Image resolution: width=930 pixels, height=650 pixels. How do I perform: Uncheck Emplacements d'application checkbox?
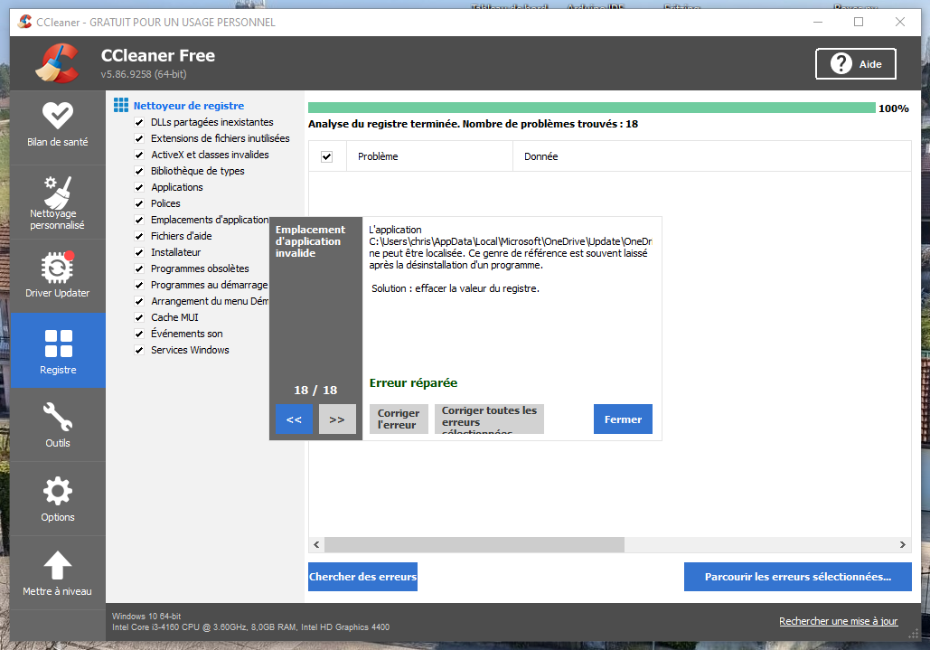139,220
